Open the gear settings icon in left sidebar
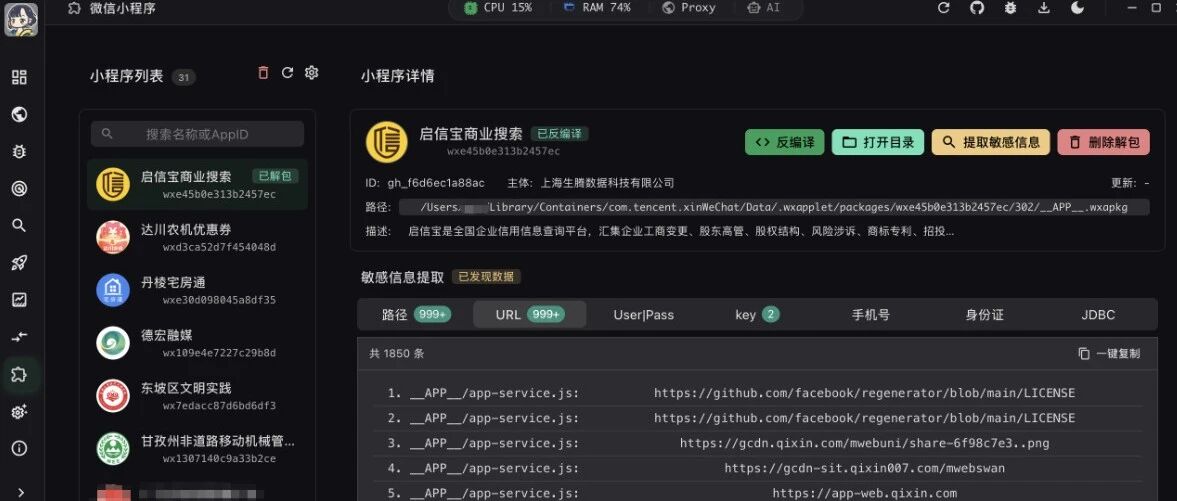The image size is (1177, 501). [20, 412]
